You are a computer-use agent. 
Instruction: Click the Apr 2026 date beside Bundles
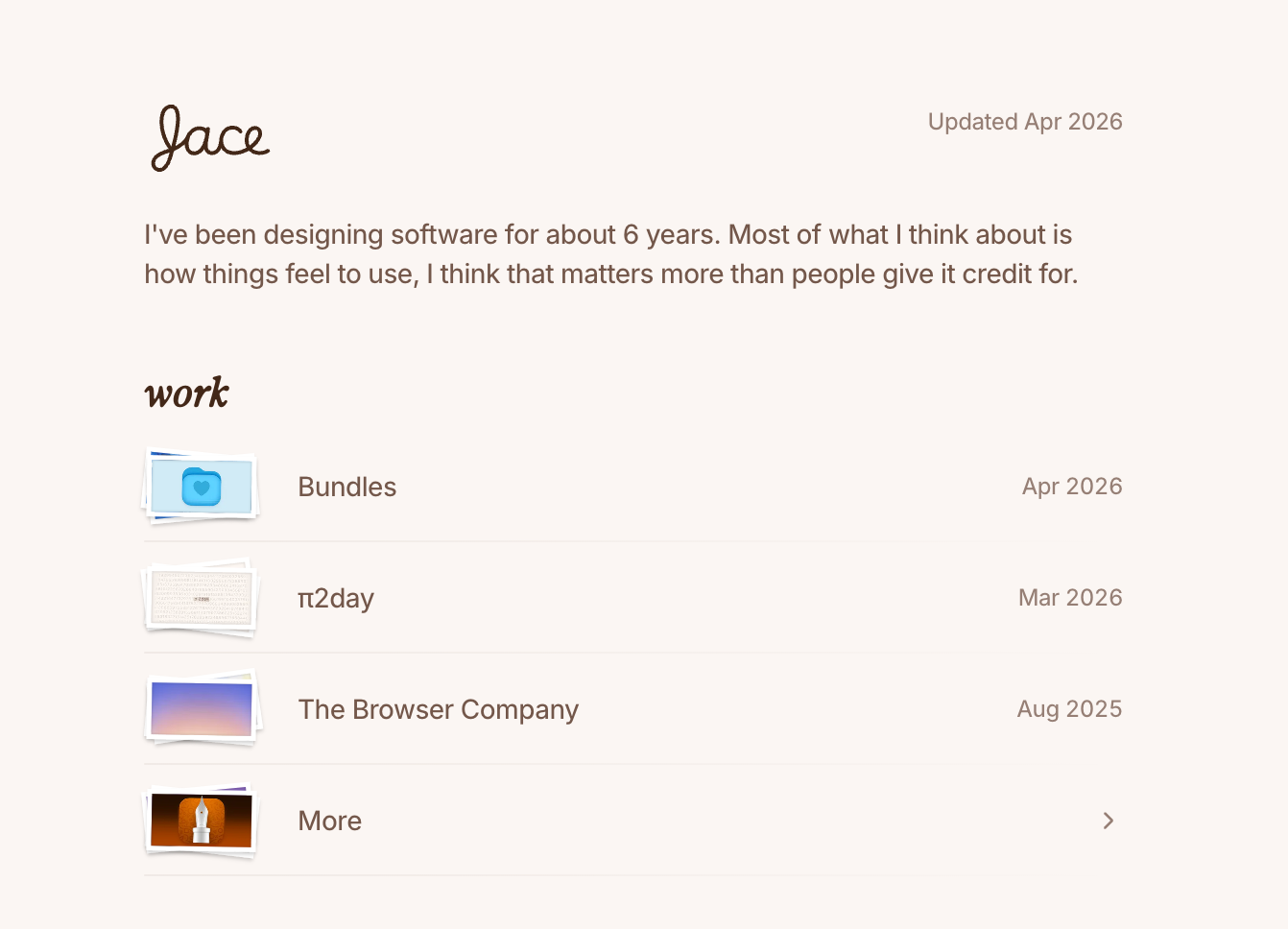[x=1072, y=487]
